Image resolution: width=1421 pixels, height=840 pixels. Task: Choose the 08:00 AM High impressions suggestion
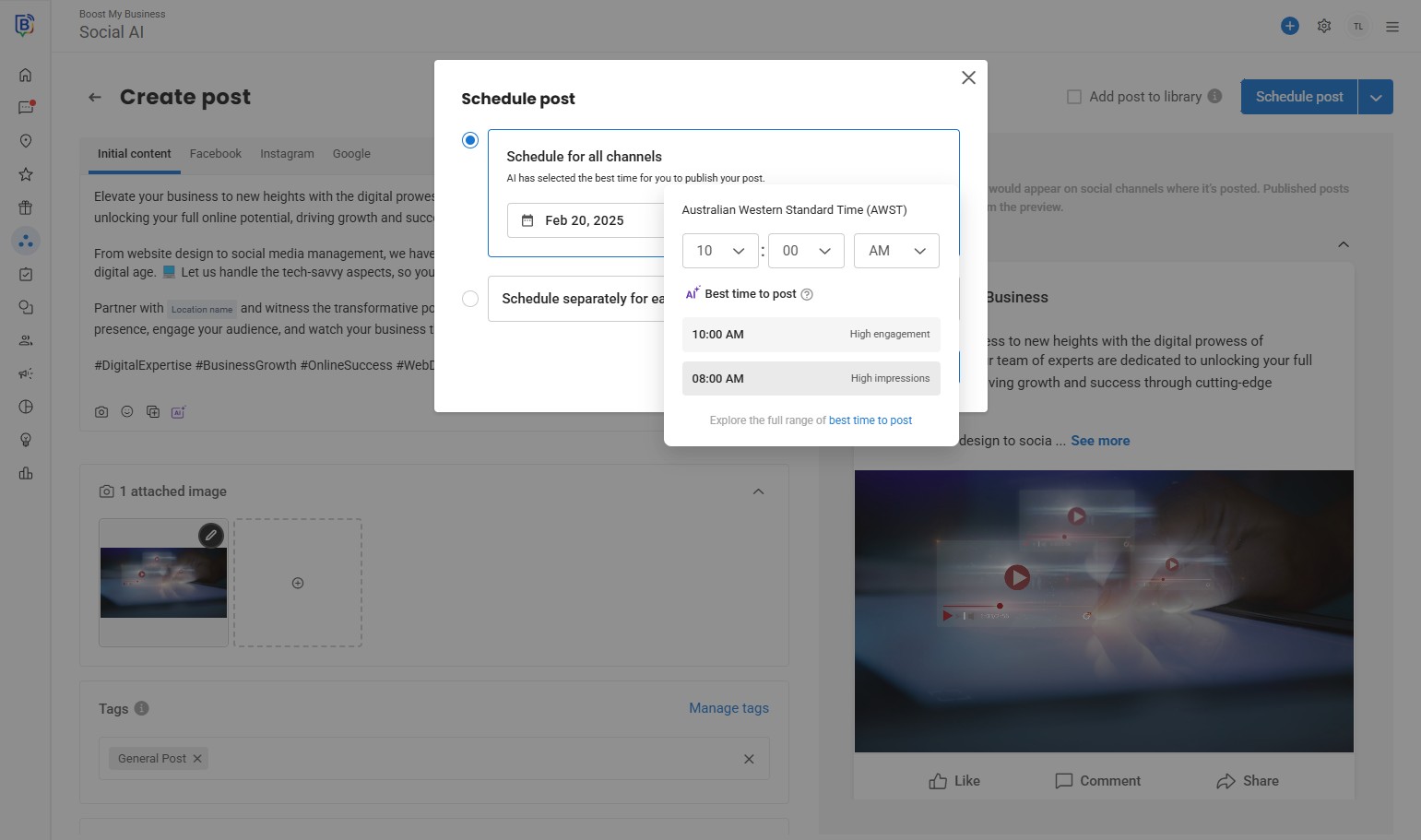[811, 378]
